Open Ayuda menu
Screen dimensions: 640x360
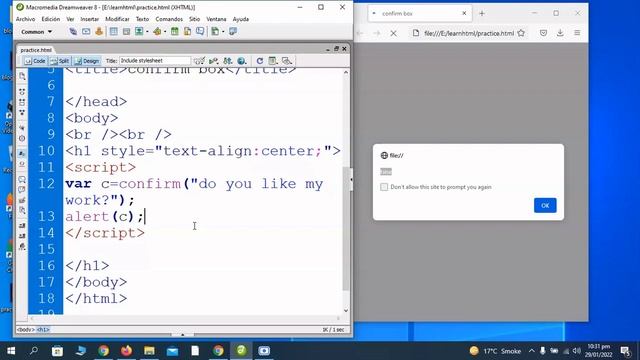(x=241, y=19)
